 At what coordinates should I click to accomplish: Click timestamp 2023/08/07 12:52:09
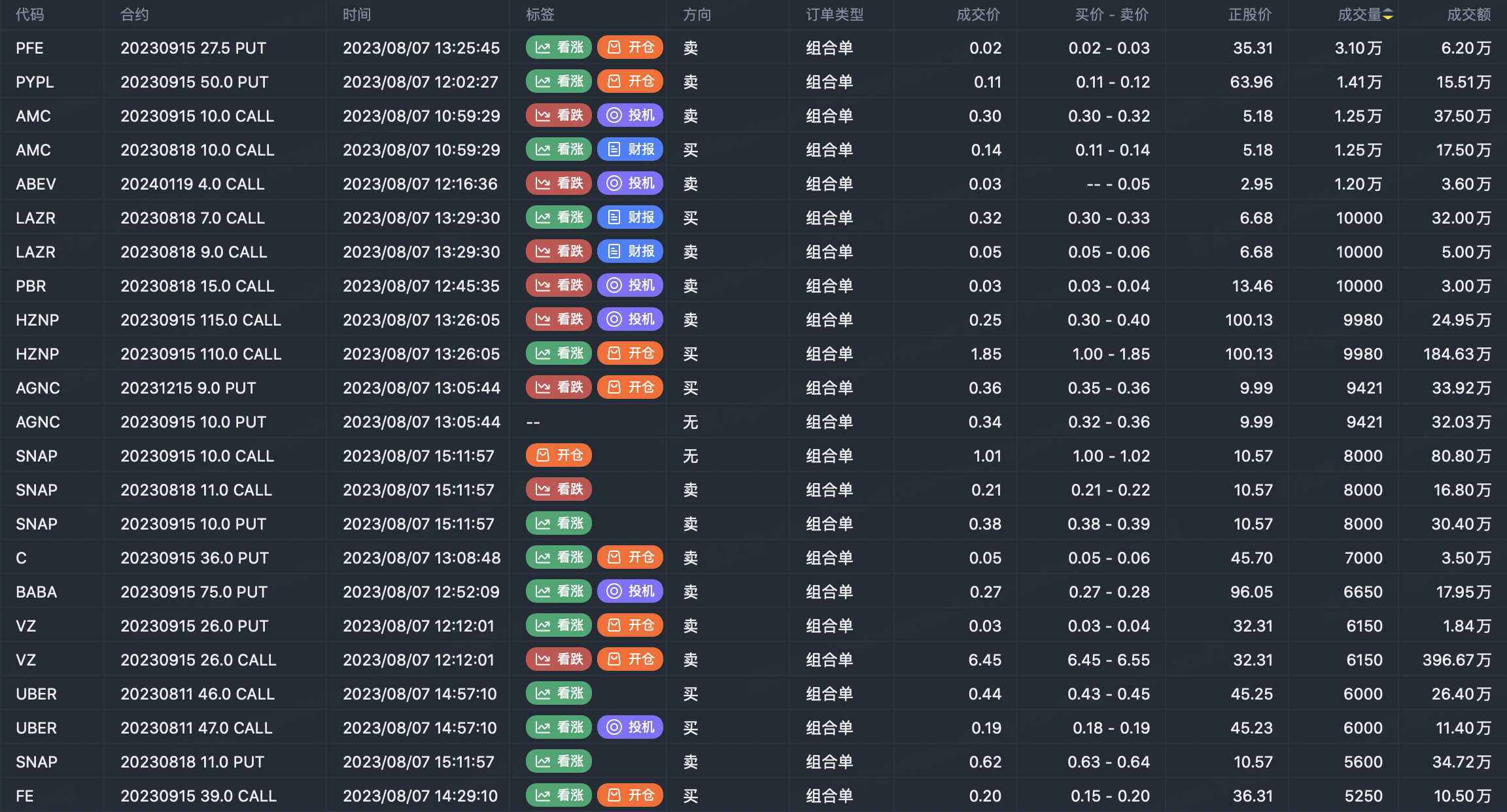(421, 592)
